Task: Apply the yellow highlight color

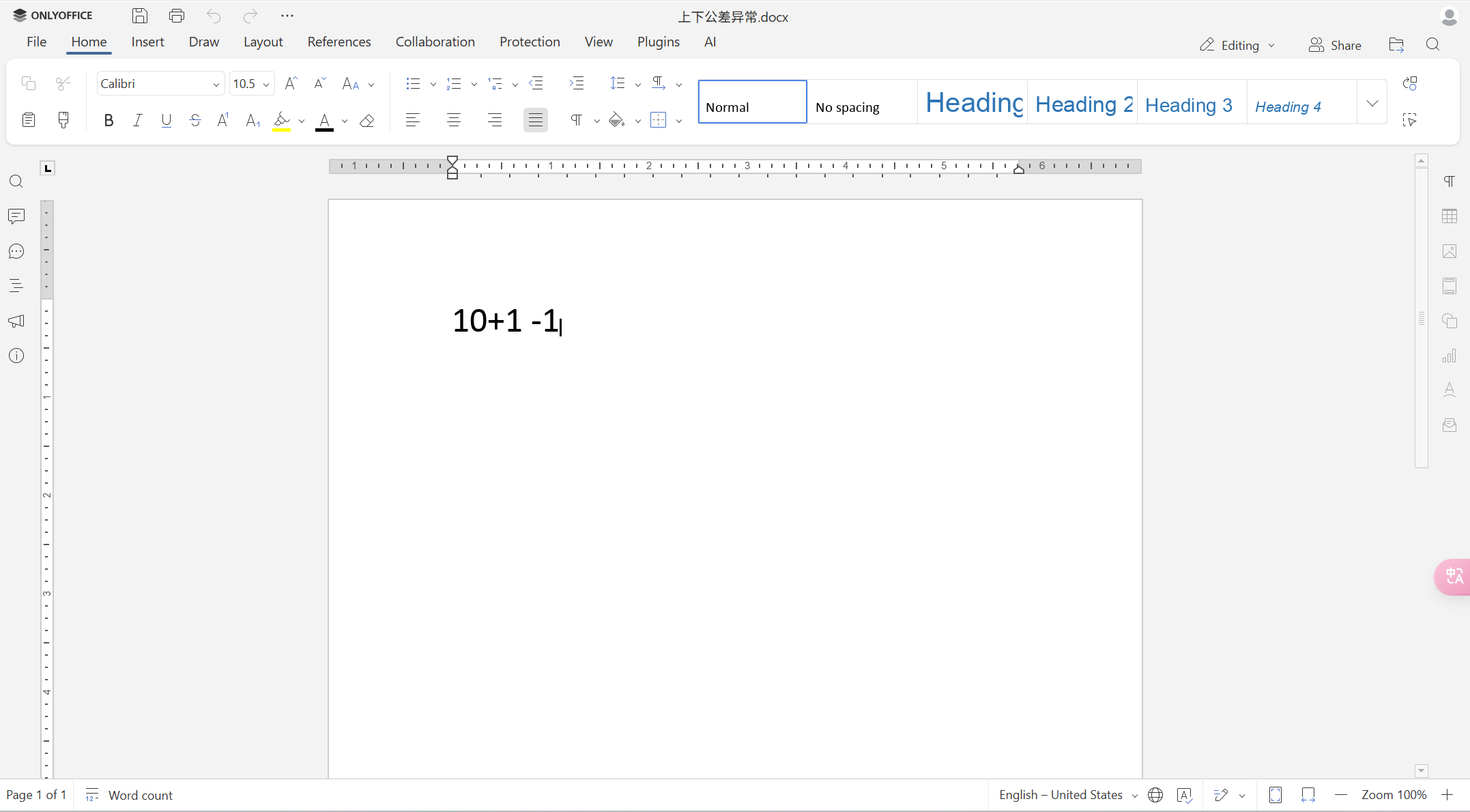Action: [x=282, y=121]
